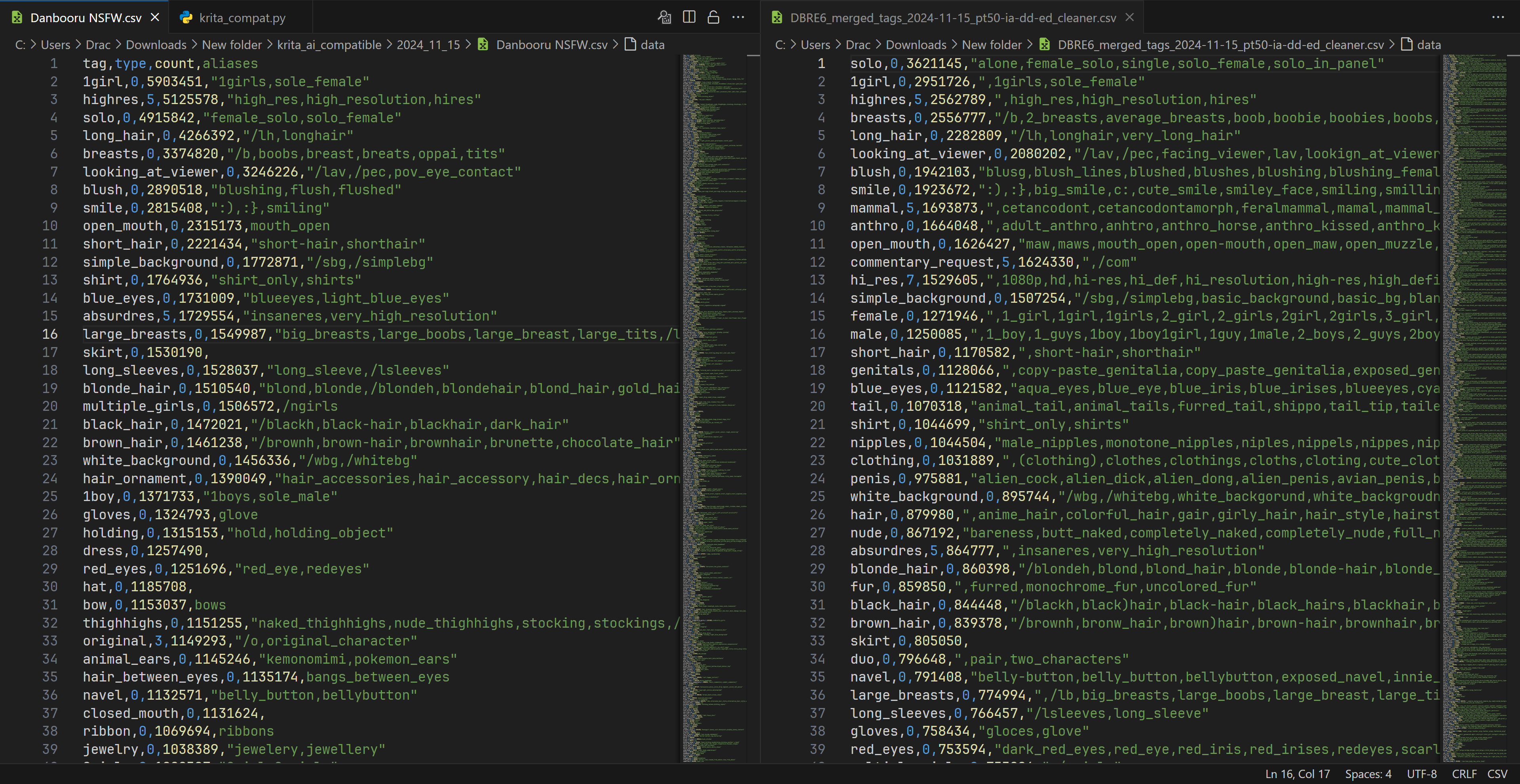Change the CRLF end of line sequence
The width and height of the screenshot is (1520, 784).
pos(1464,774)
